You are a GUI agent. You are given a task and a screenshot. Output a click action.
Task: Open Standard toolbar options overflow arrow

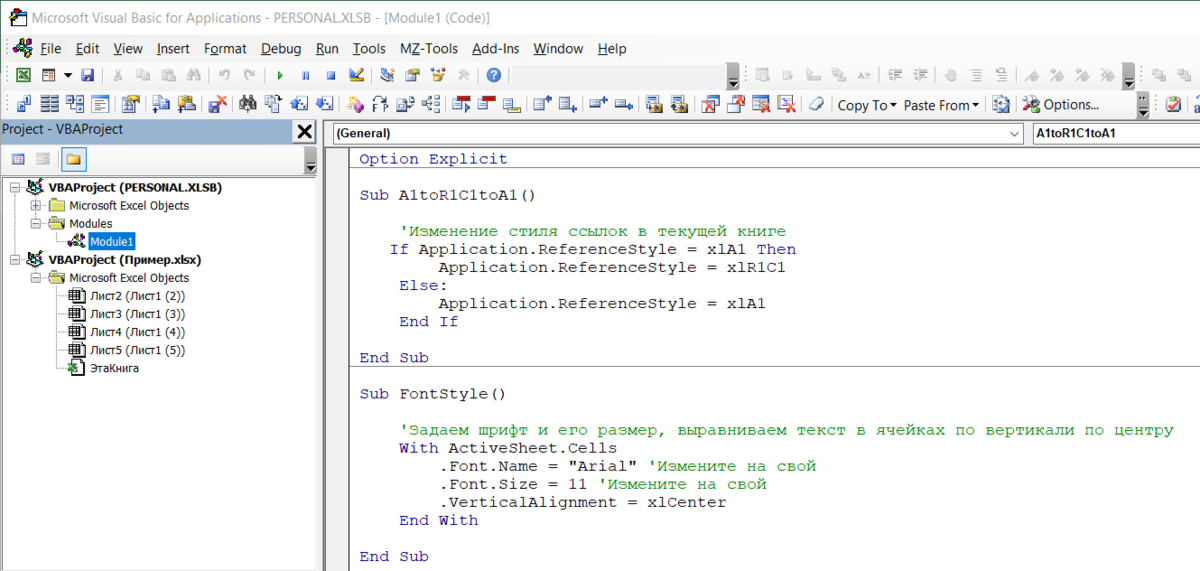[733, 78]
